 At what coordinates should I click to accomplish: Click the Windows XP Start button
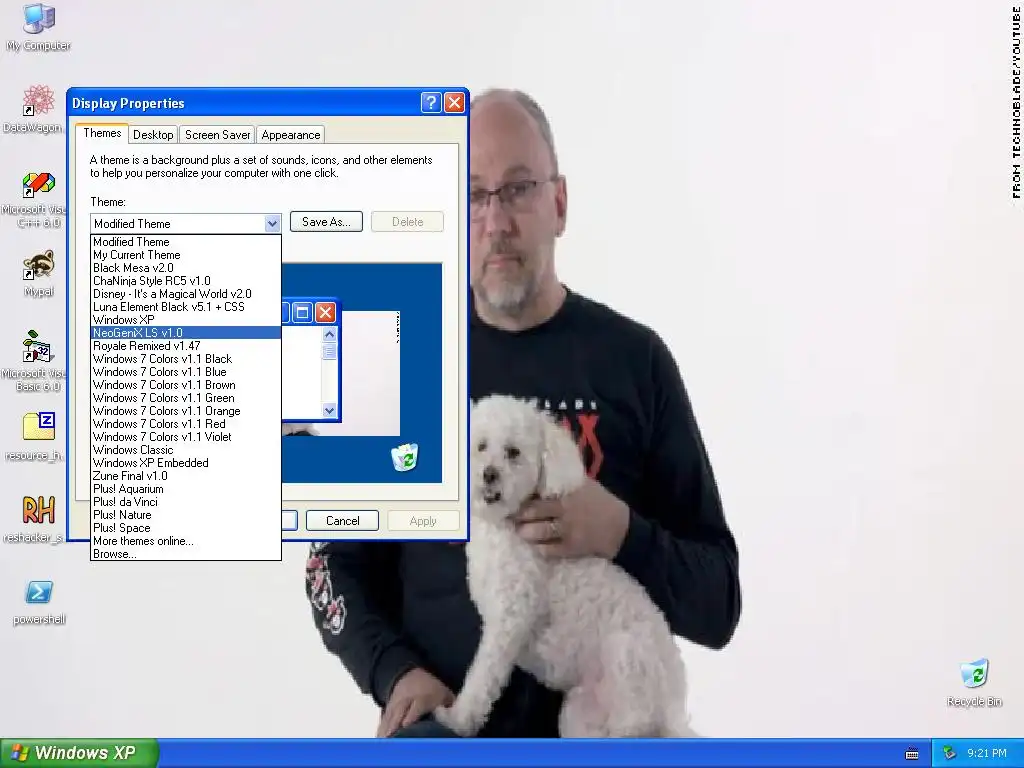coord(79,753)
